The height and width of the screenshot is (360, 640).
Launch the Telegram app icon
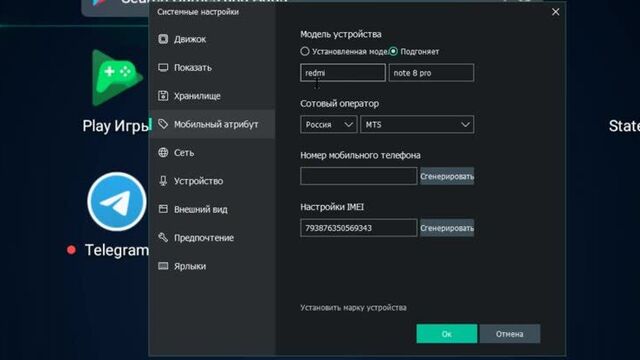click(117, 202)
